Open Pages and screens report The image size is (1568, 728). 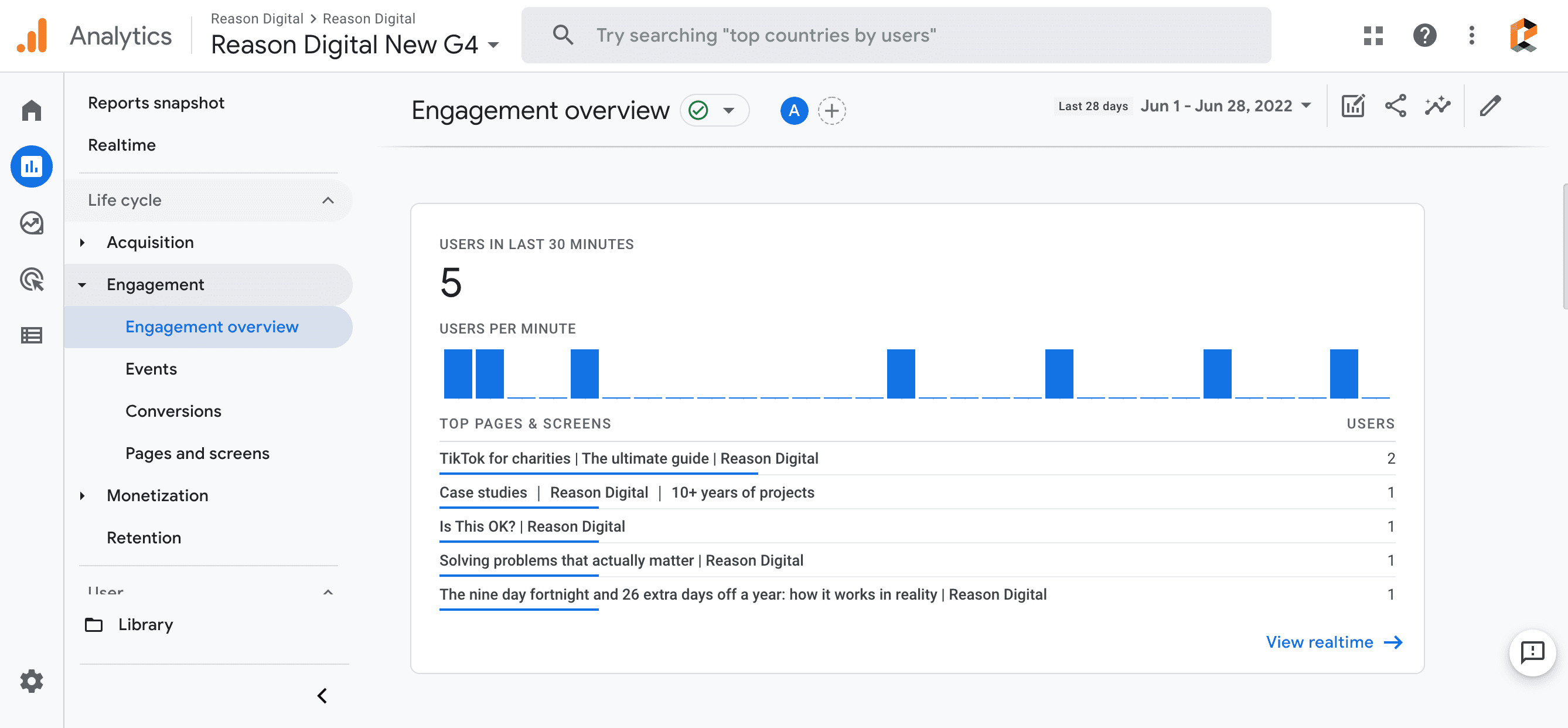(197, 454)
